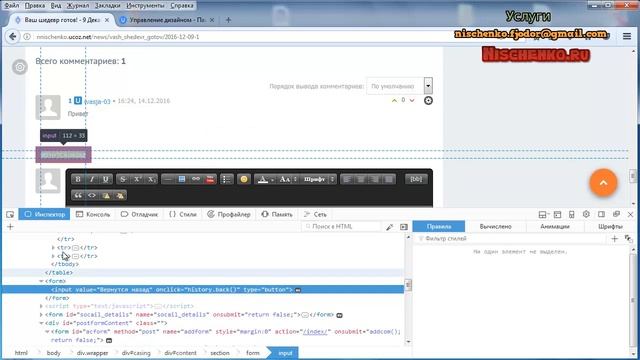Click the element picker icon in devtools
Screen dimensions: 640x360
[10, 214]
